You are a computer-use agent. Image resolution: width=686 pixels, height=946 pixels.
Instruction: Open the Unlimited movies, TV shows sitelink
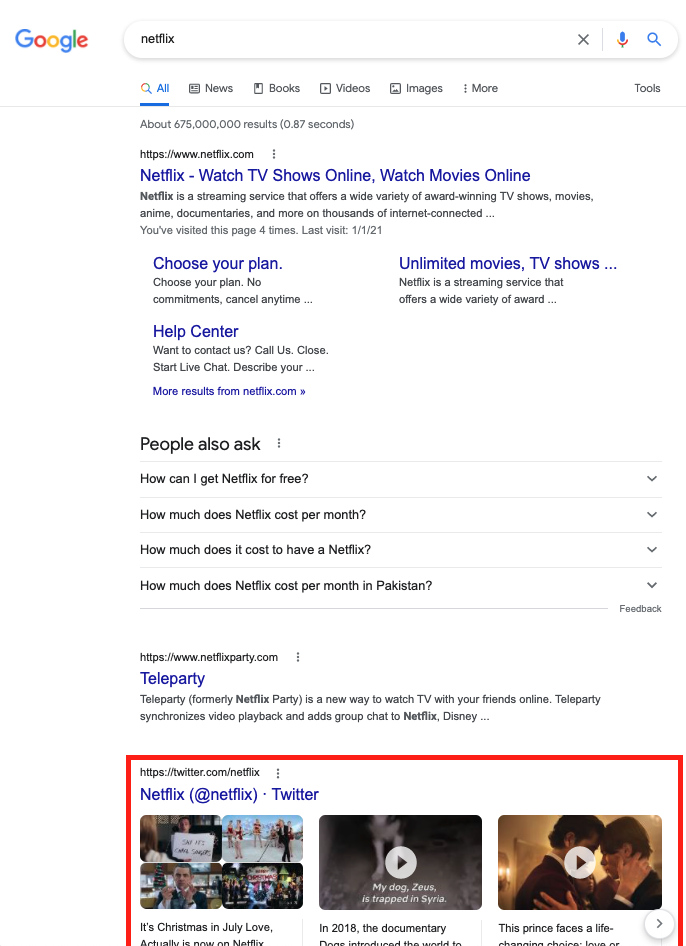click(507, 264)
